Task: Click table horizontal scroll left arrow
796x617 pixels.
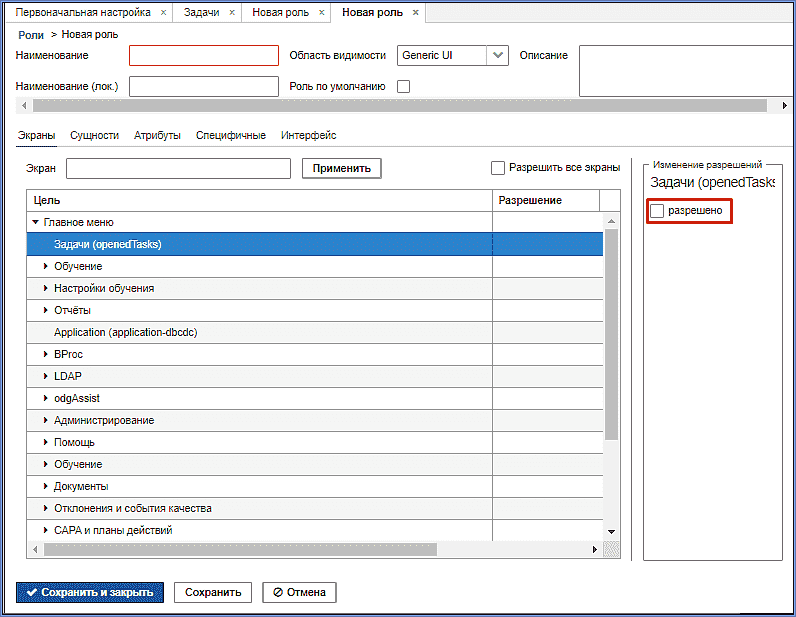Action: point(35,549)
